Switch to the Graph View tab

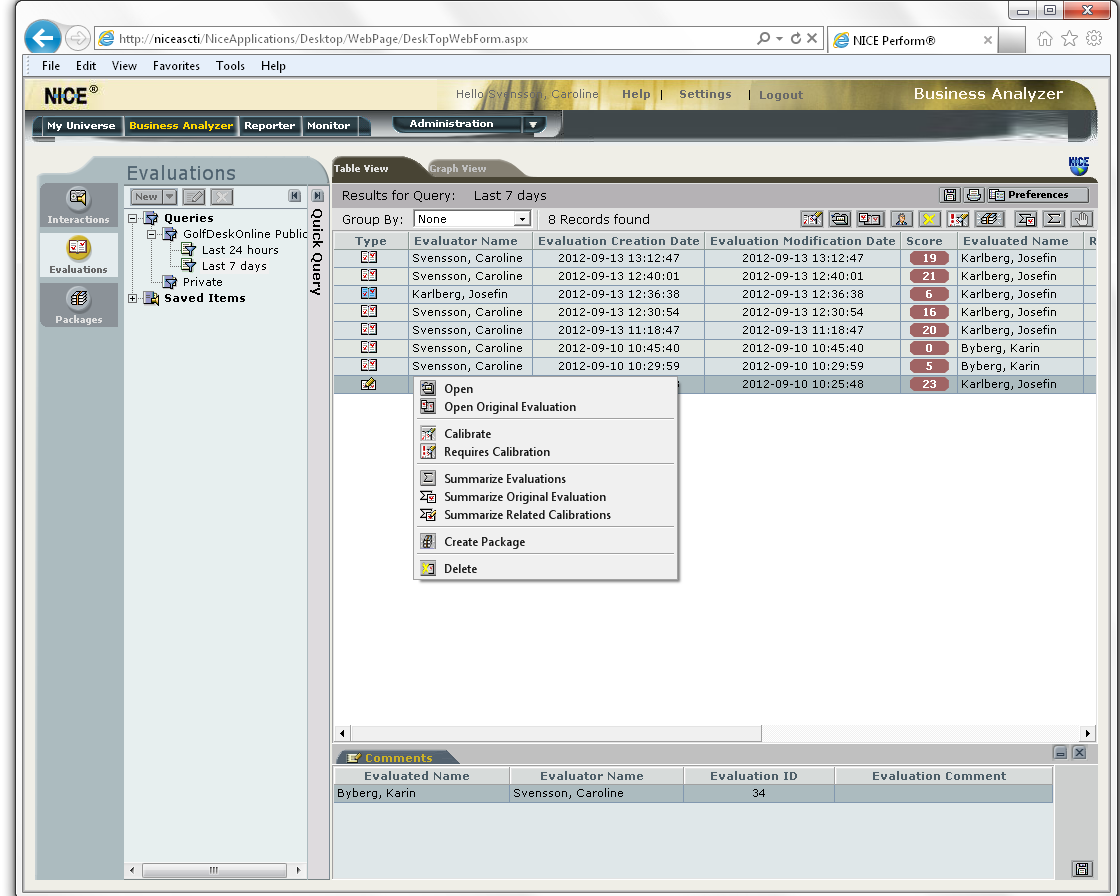(459, 169)
